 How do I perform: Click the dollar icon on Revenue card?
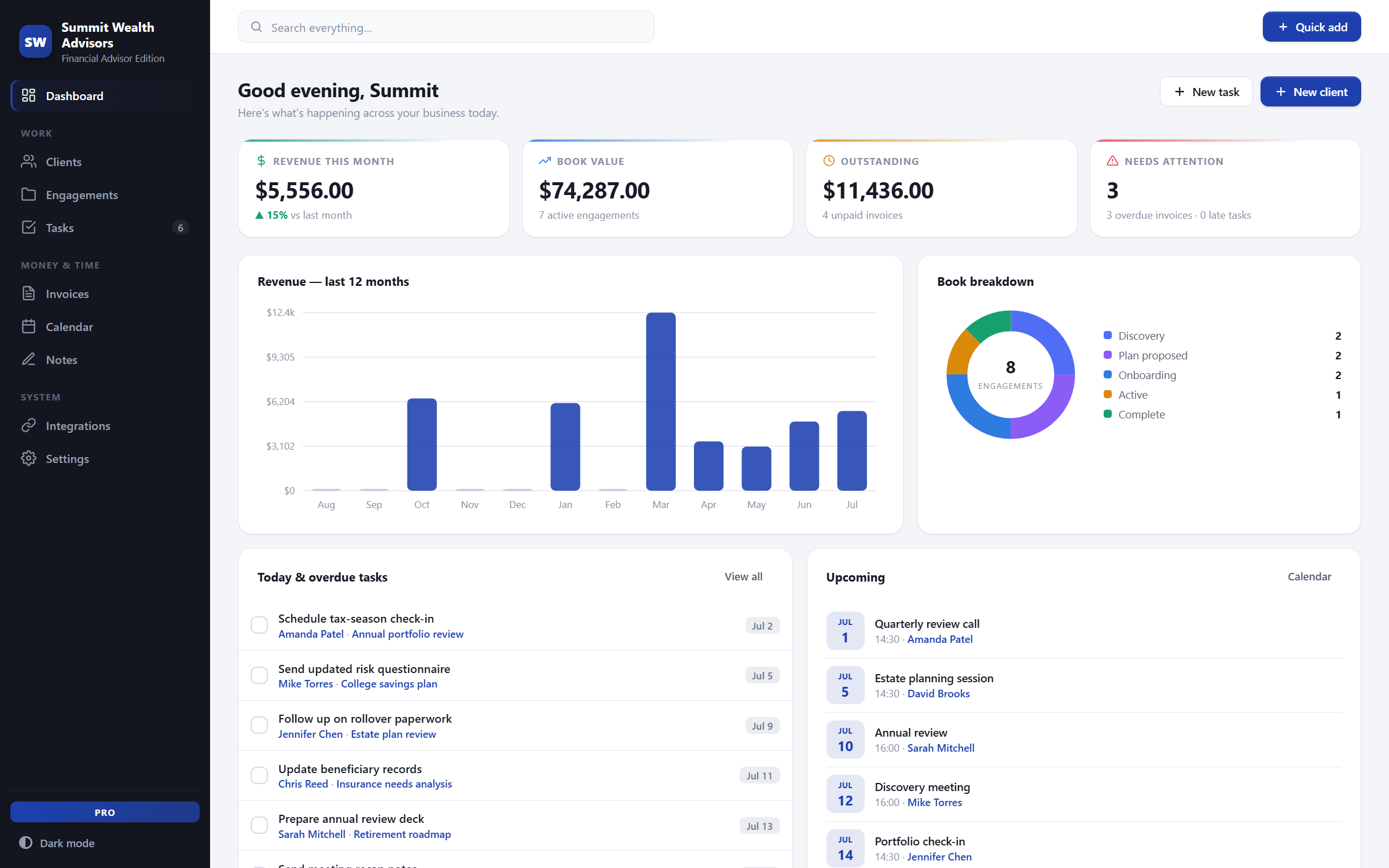click(261, 161)
